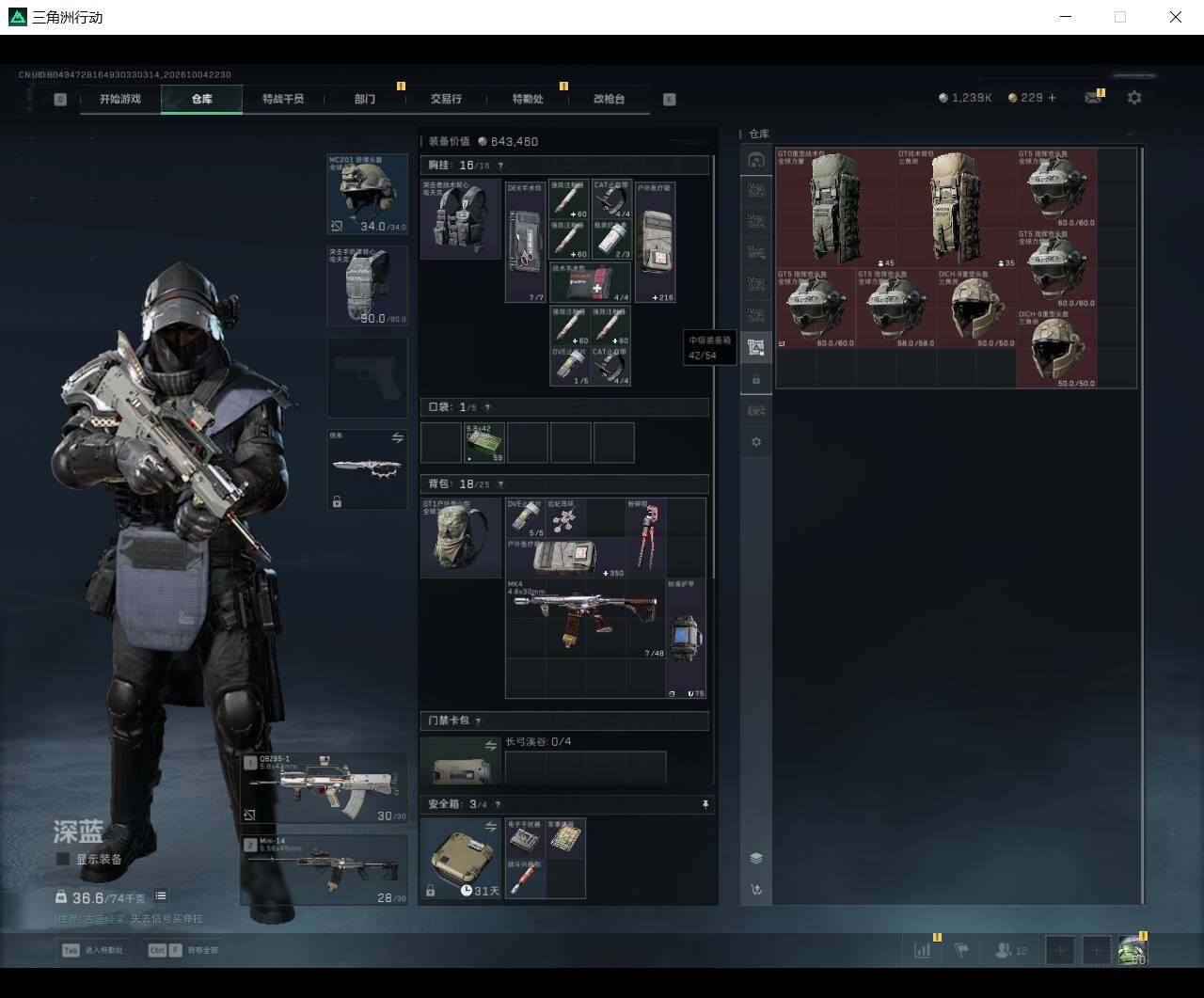Image resolution: width=1204 pixels, height=998 pixels.
Task: Select the MC201 helmet equipment slot
Action: (x=367, y=194)
